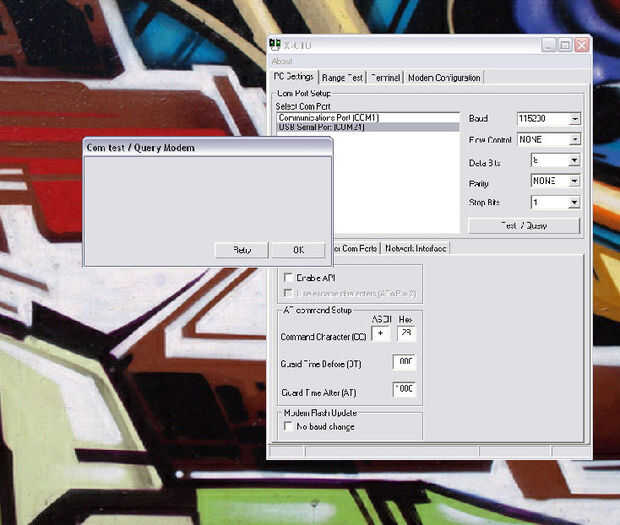Viewport: 620px width, 525px height.
Task: Click Retry in Com test dialog
Action: click(242, 250)
